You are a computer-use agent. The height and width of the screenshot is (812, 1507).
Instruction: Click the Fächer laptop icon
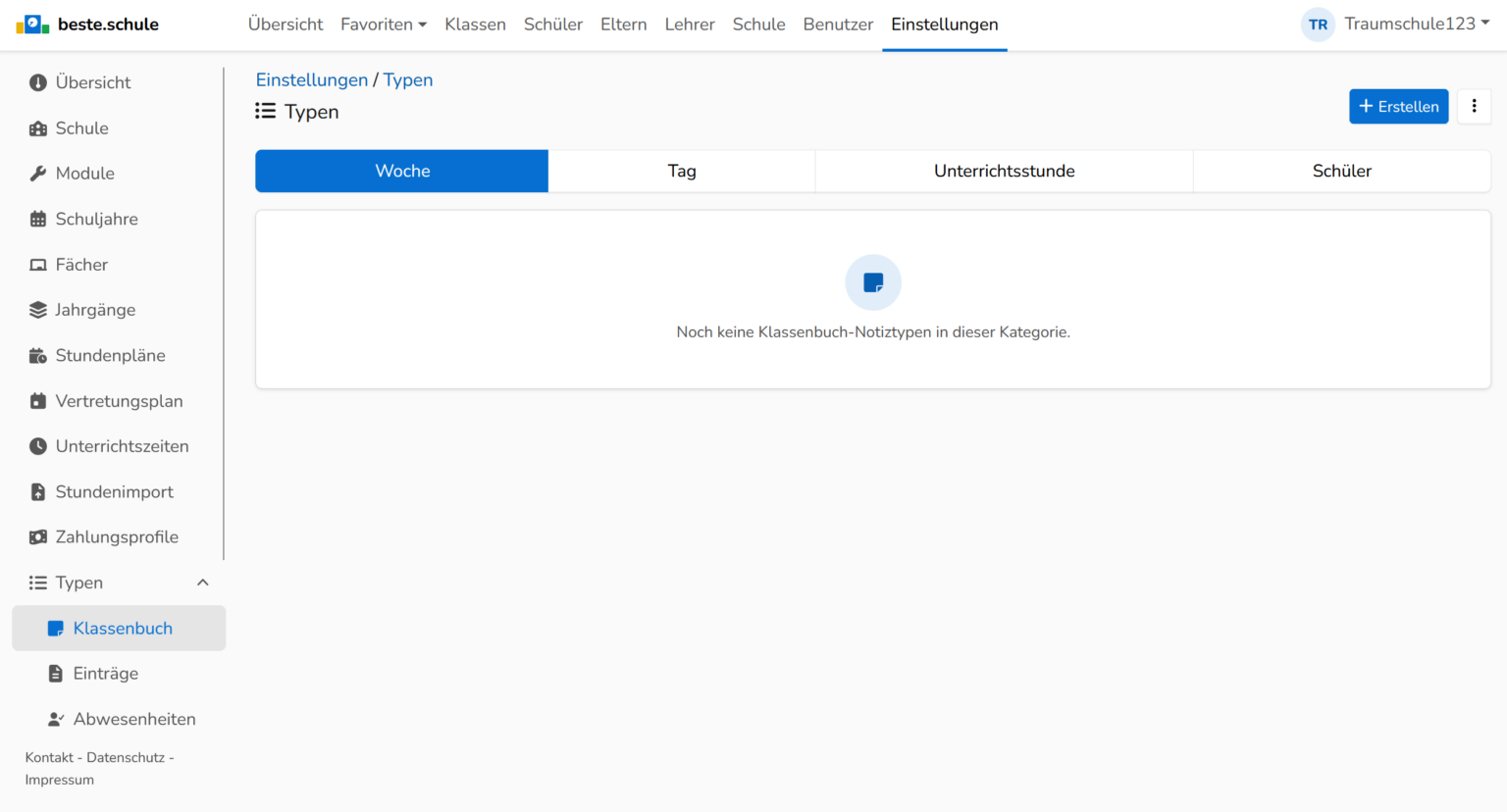tap(38, 265)
